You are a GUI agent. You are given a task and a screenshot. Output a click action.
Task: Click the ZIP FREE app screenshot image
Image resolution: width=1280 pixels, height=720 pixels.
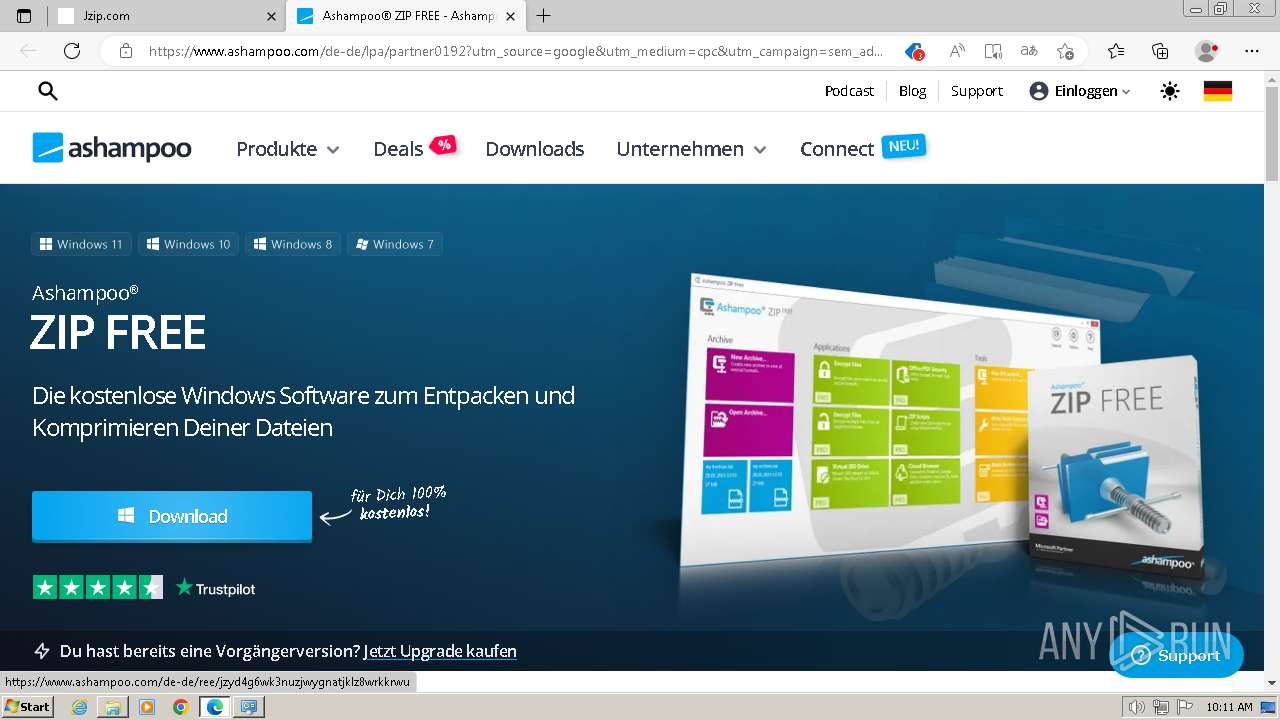[860, 420]
